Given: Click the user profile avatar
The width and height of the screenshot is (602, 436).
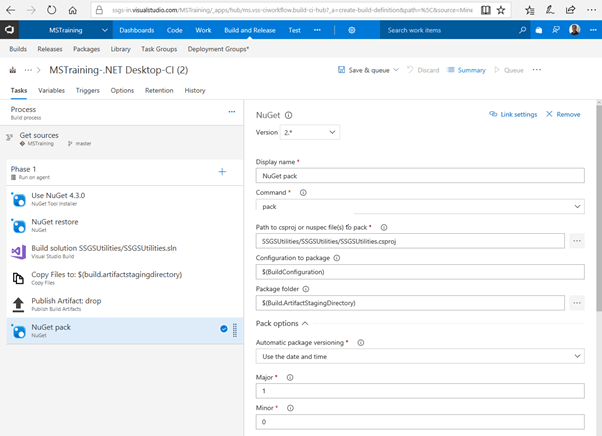Looking at the screenshot, I should [x=575, y=30].
